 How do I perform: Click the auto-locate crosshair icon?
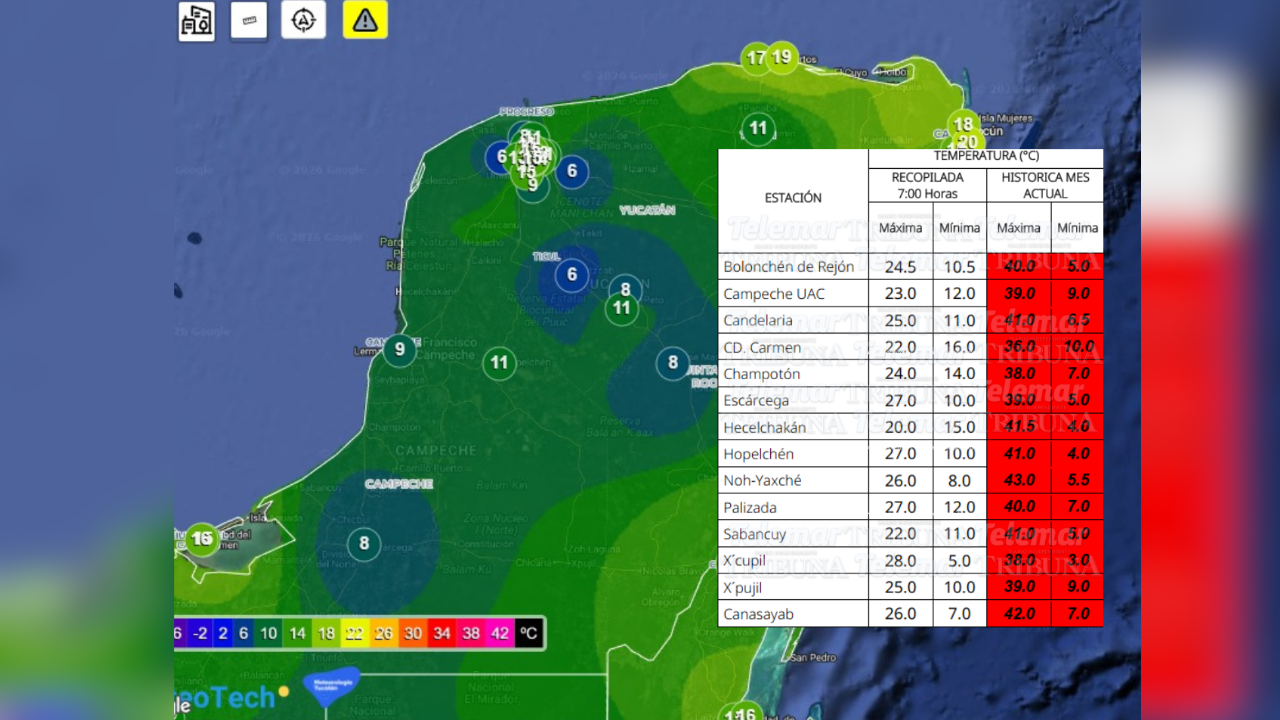[x=303, y=20]
